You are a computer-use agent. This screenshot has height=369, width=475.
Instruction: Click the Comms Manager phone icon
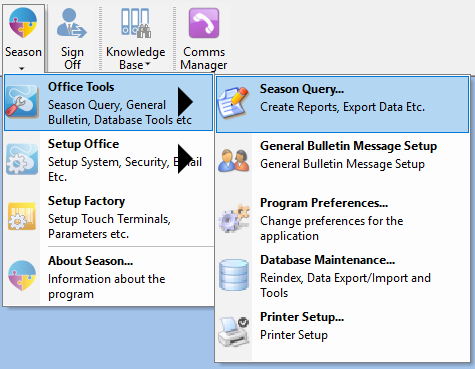(204, 23)
